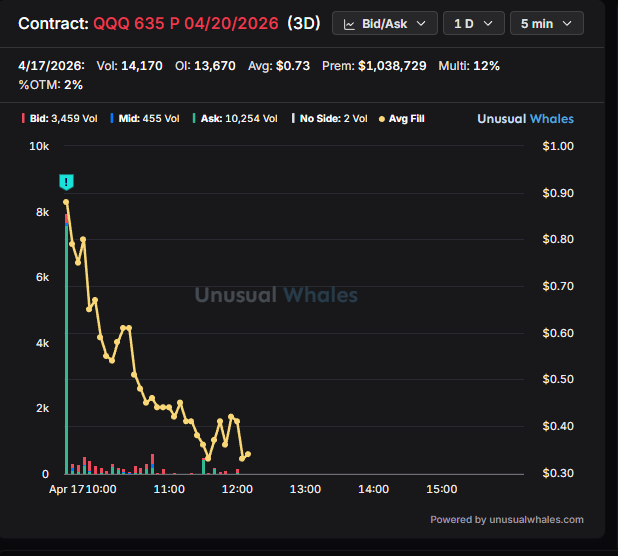Open the 1 D time range dropdown
This screenshot has width=618, height=556.
(474, 24)
